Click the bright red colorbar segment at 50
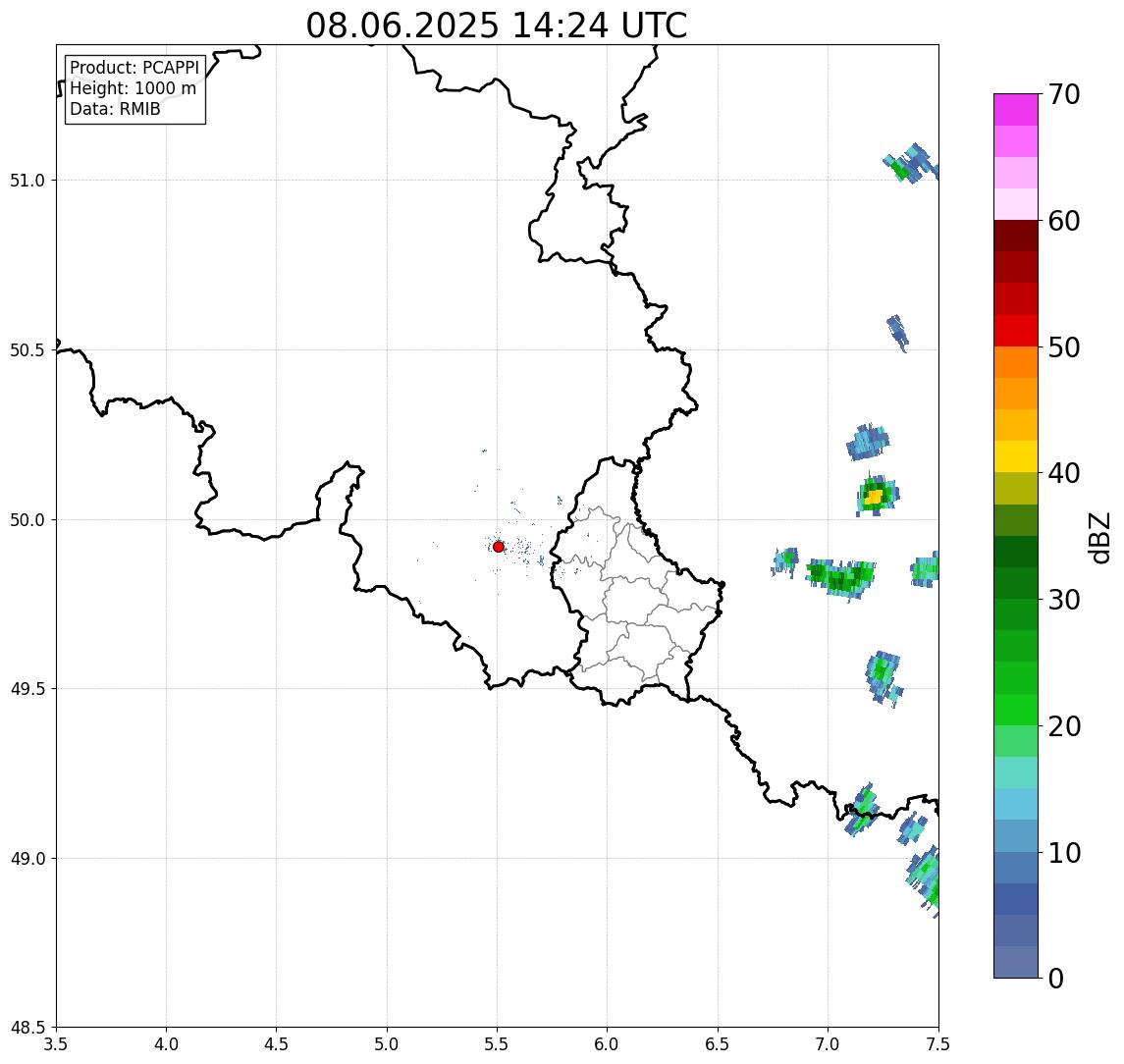 tap(1016, 331)
